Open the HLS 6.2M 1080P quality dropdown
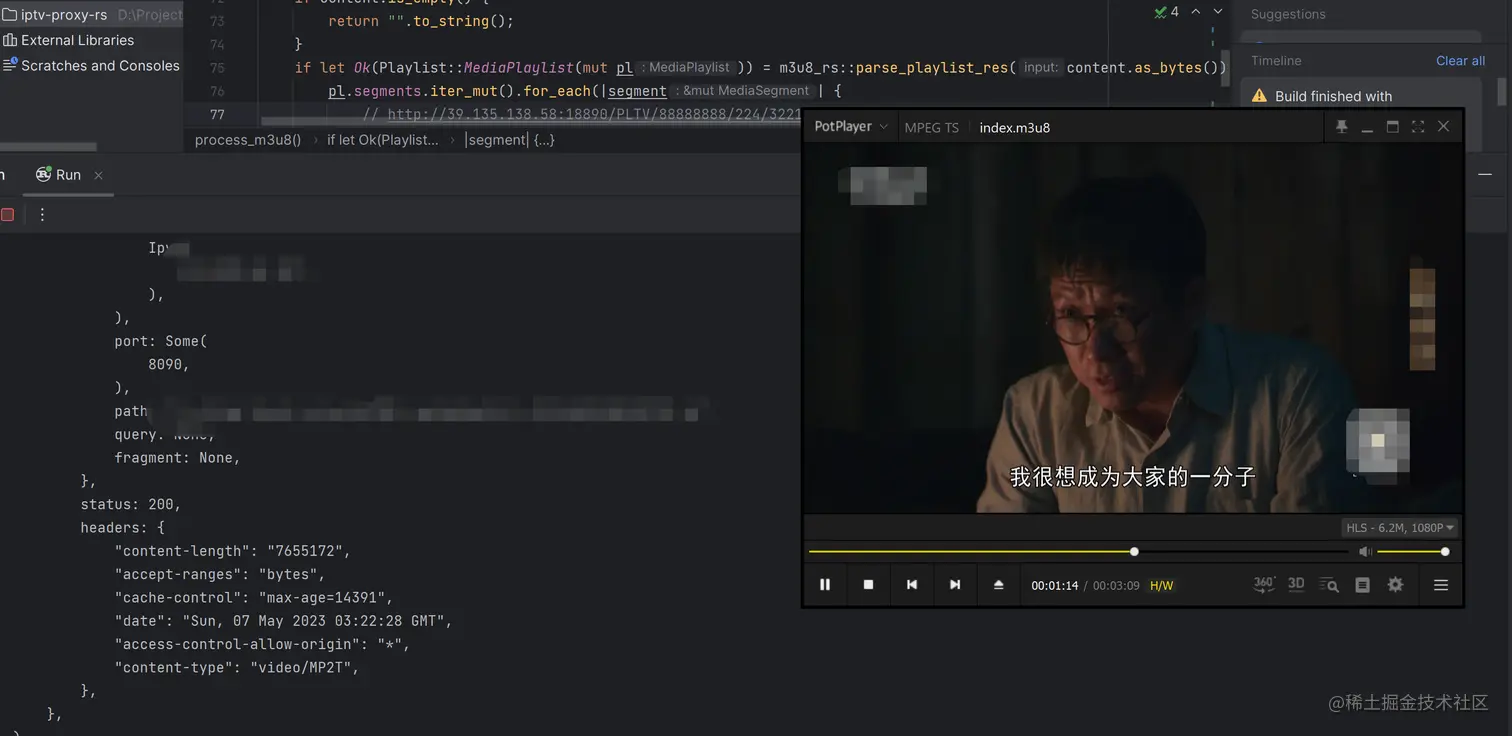The image size is (1512, 736). 1400,527
